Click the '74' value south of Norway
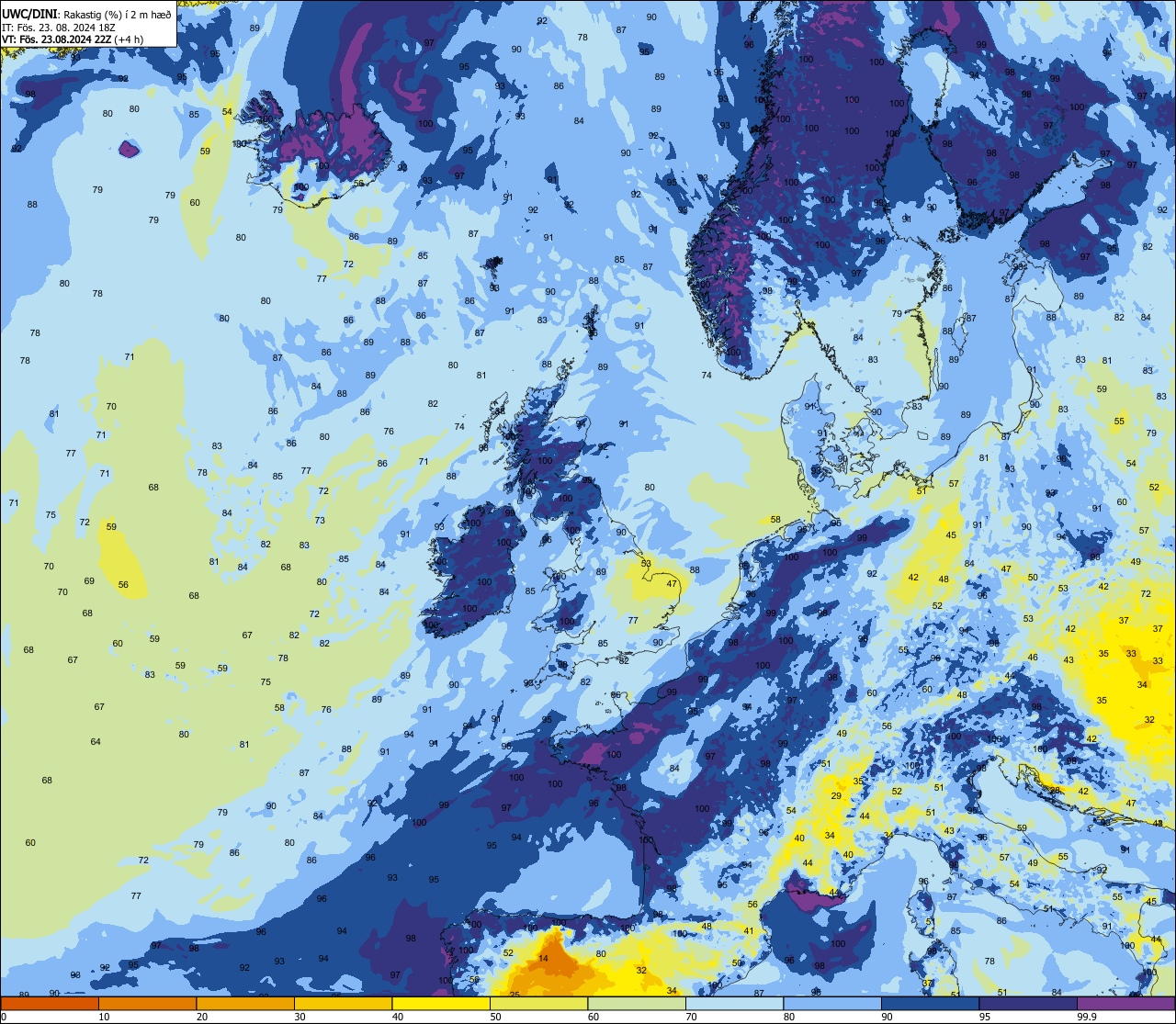 point(707,375)
